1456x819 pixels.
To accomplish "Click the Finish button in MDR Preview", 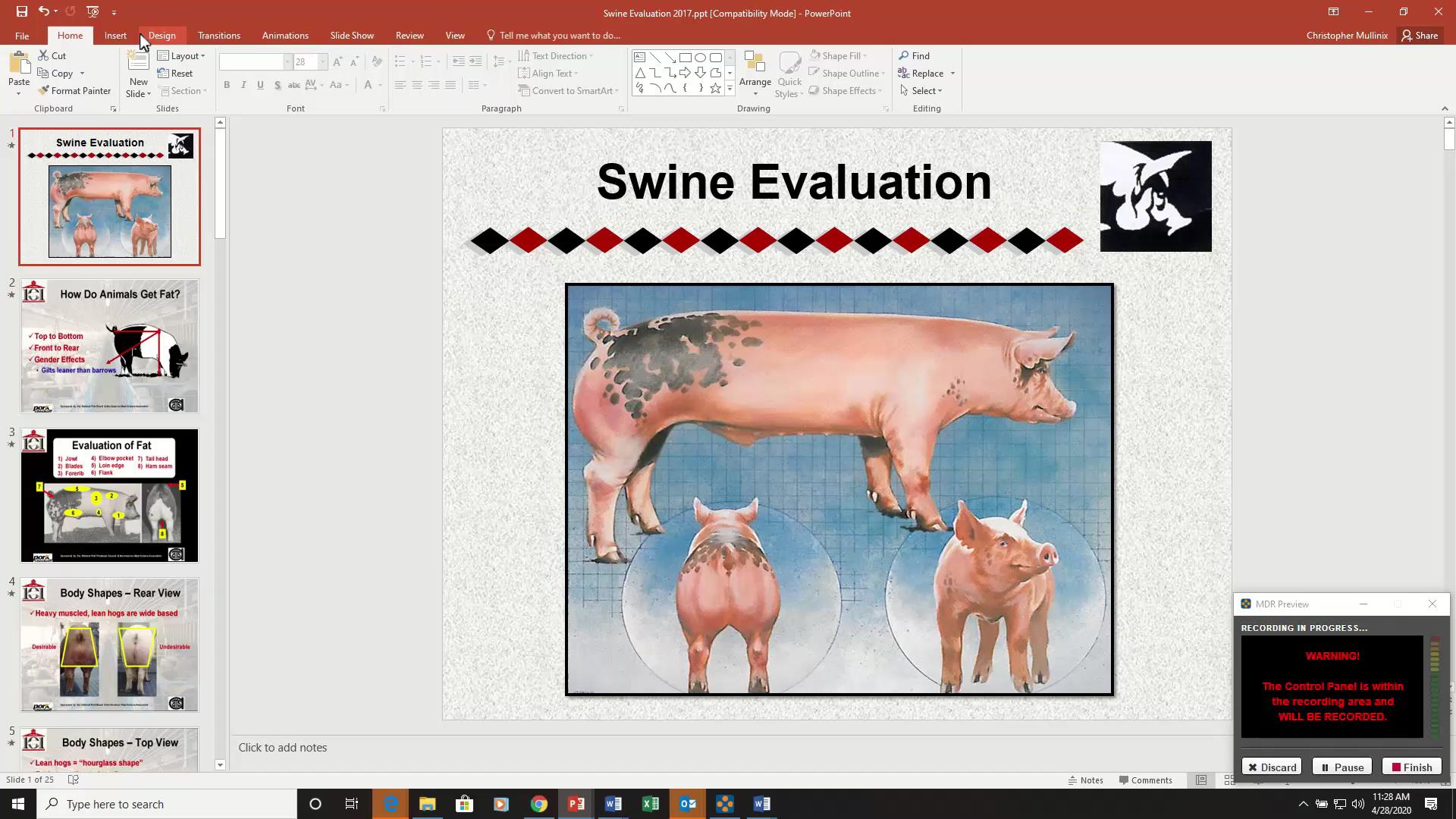I will [1411, 767].
